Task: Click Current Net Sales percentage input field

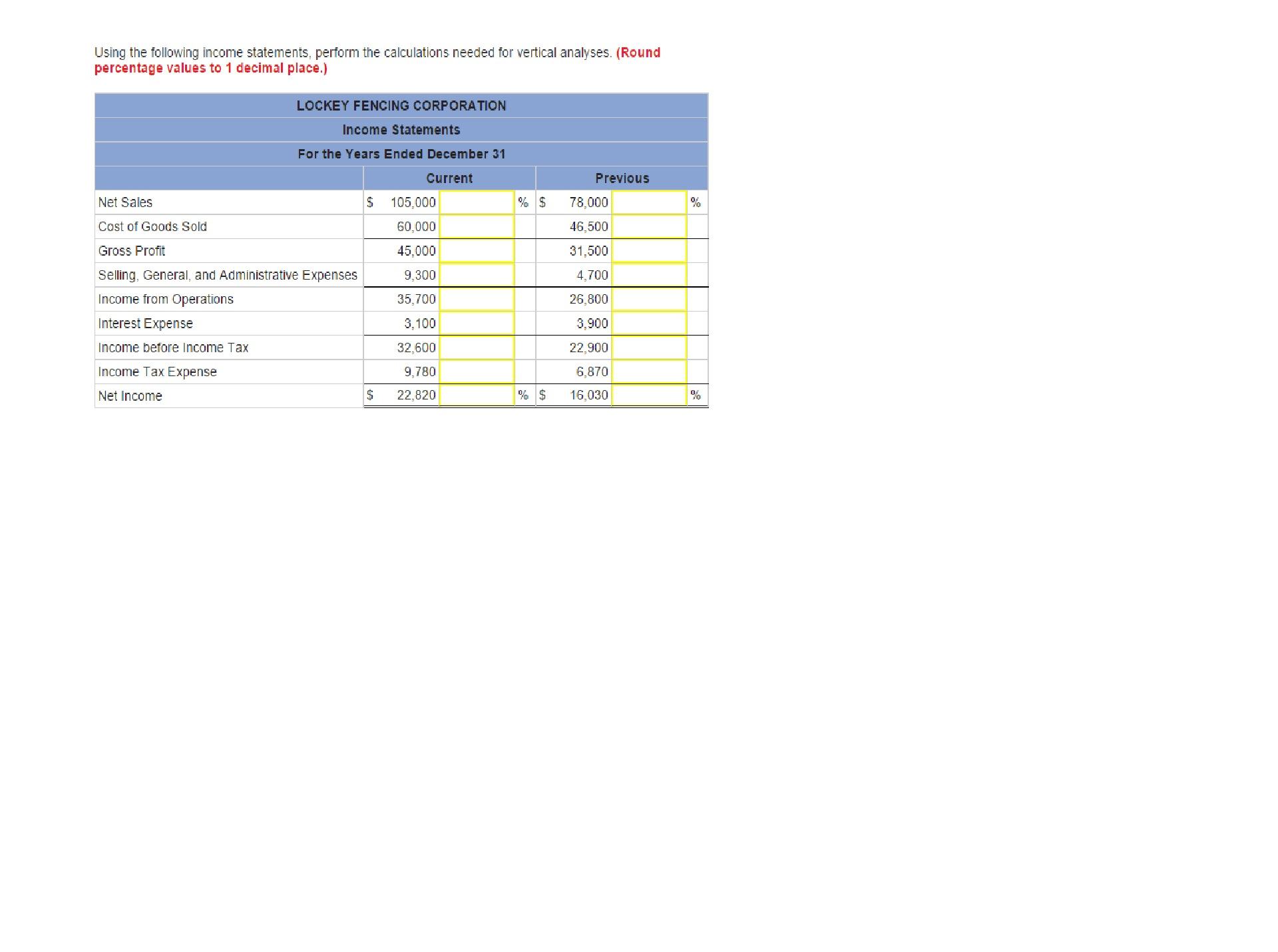Action: click(477, 202)
